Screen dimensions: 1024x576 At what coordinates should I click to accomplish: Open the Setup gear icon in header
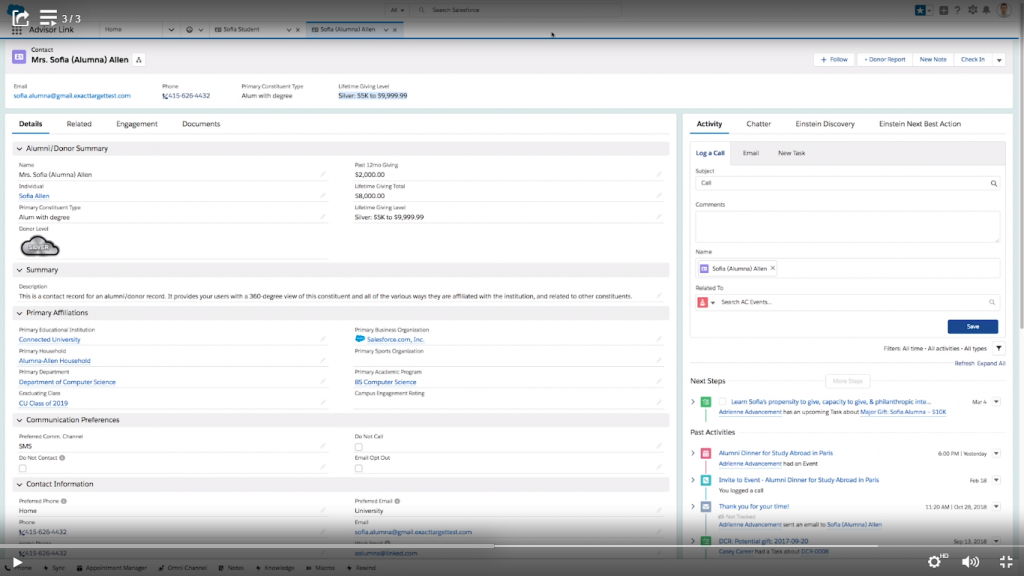(972, 10)
